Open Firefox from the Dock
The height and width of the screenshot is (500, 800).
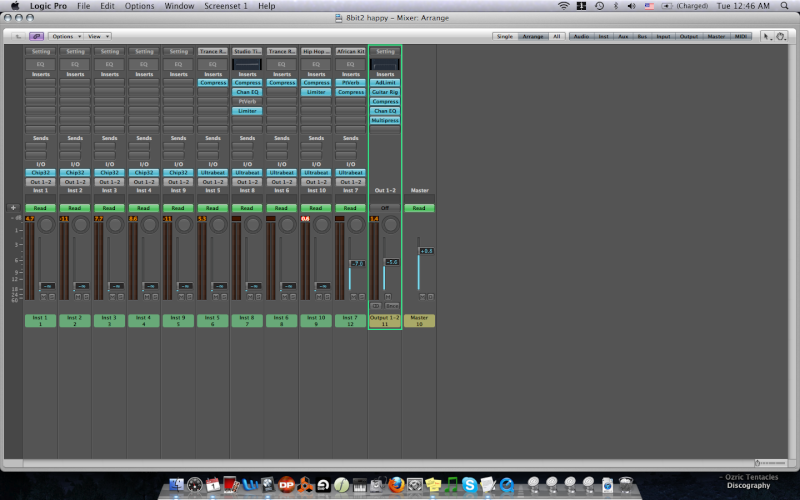click(x=396, y=484)
